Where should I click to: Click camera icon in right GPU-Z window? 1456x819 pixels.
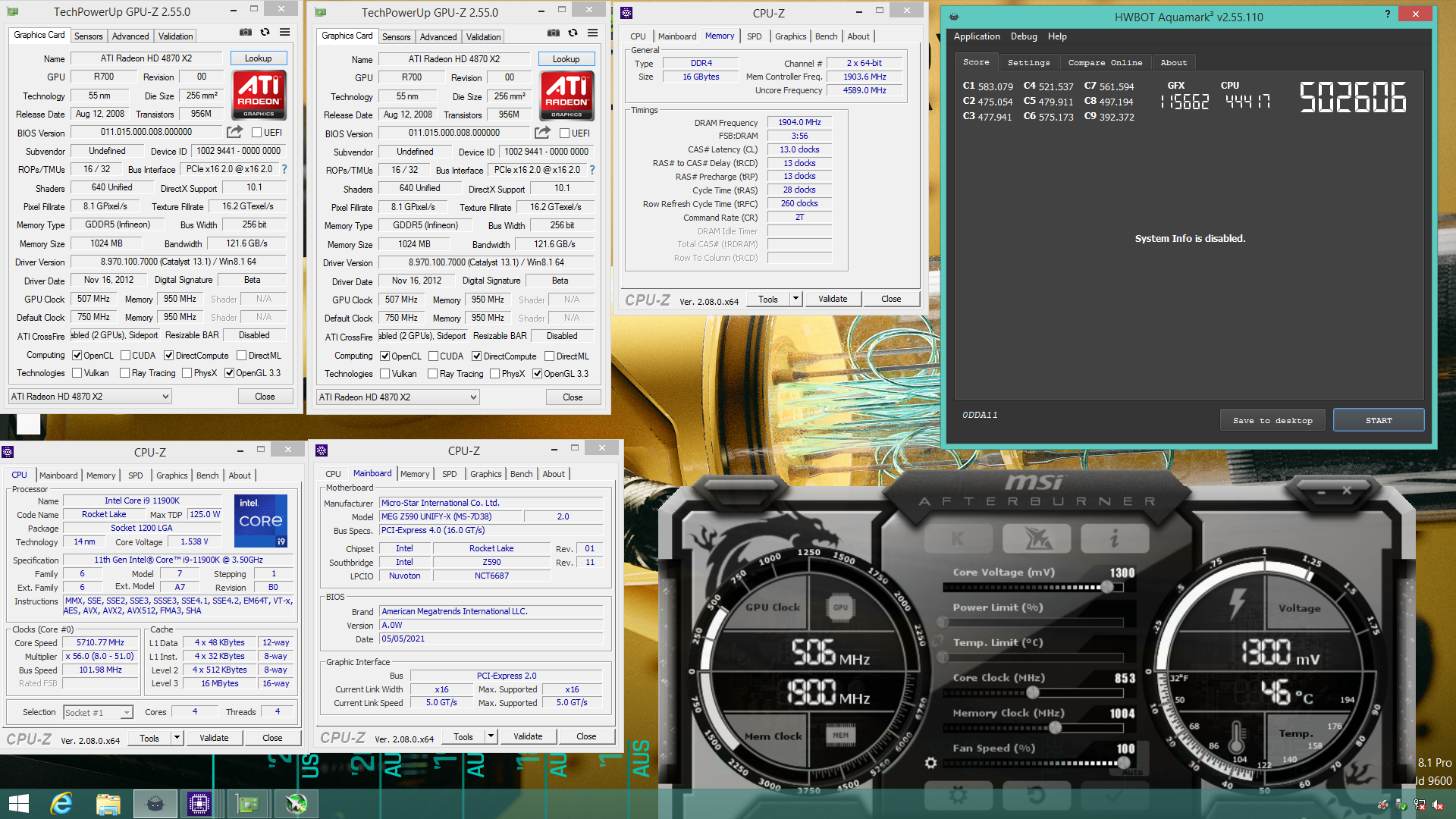554,33
